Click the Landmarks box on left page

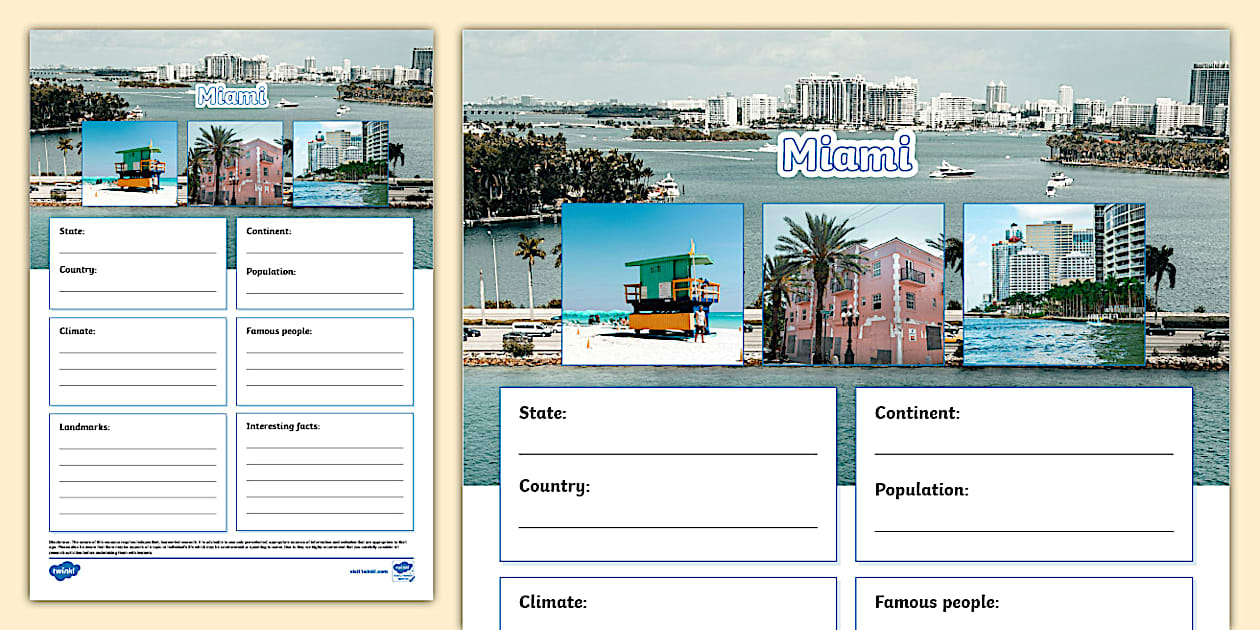click(138, 471)
